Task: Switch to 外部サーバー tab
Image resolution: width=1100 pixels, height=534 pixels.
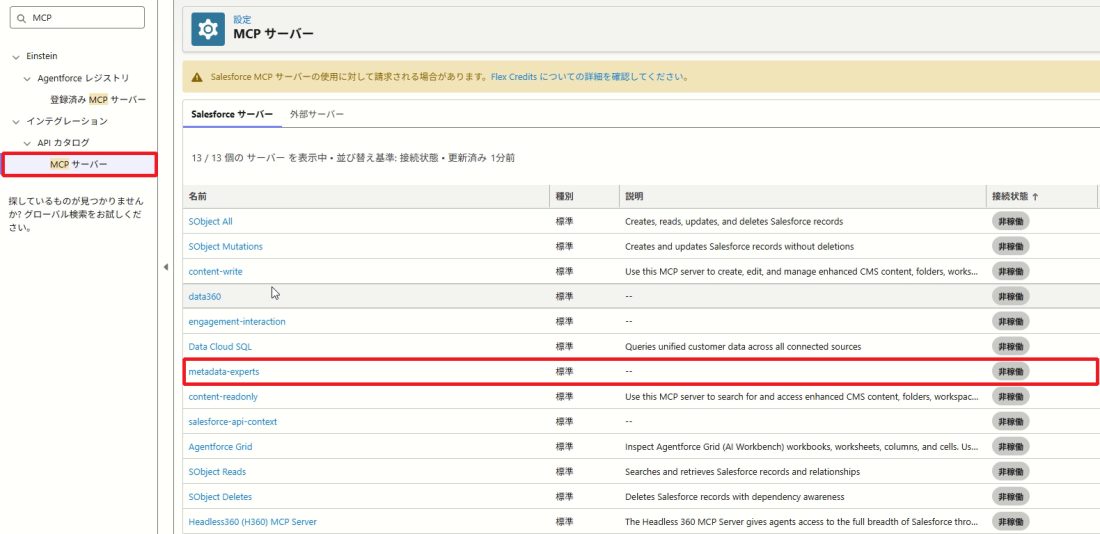Action: coord(317,114)
